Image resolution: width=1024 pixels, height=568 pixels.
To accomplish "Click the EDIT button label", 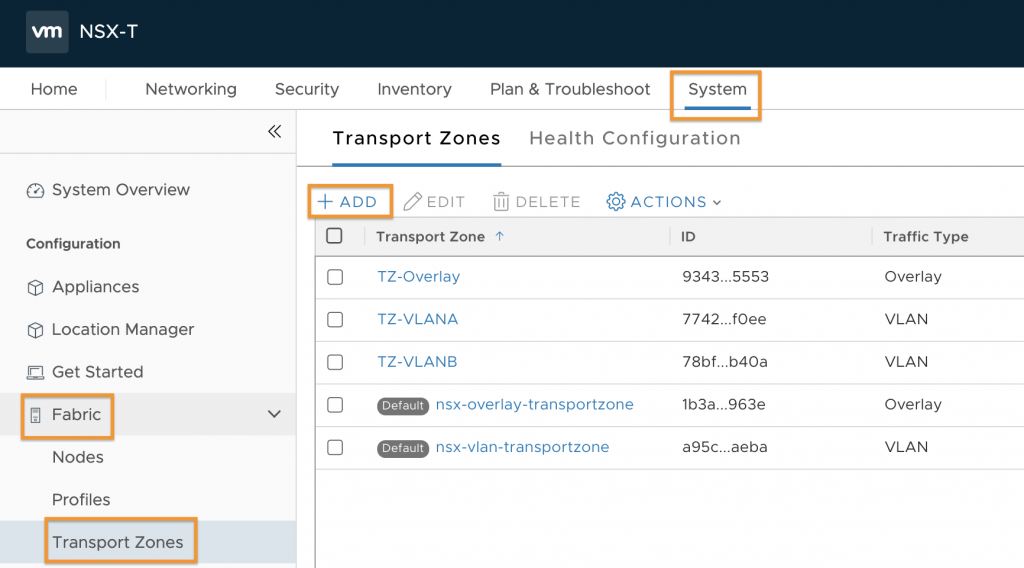I will [x=446, y=202].
